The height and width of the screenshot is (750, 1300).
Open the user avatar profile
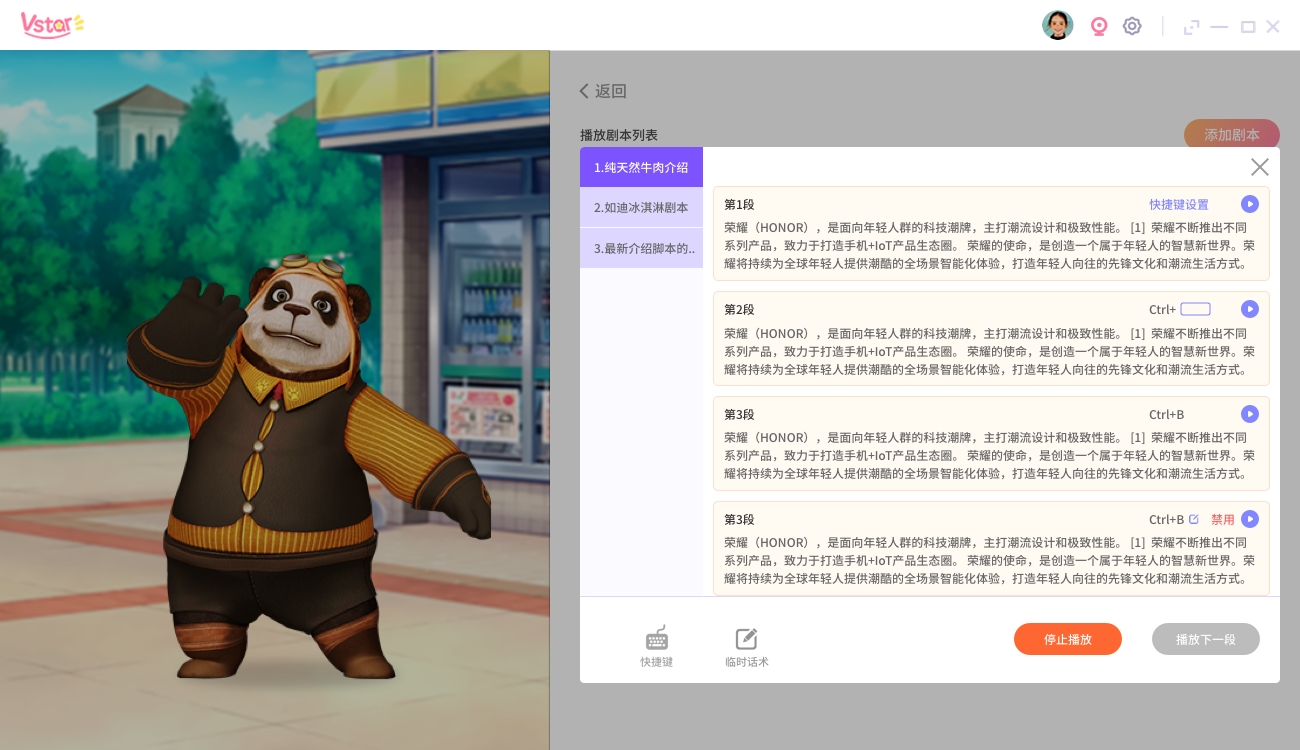[1057, 26]
